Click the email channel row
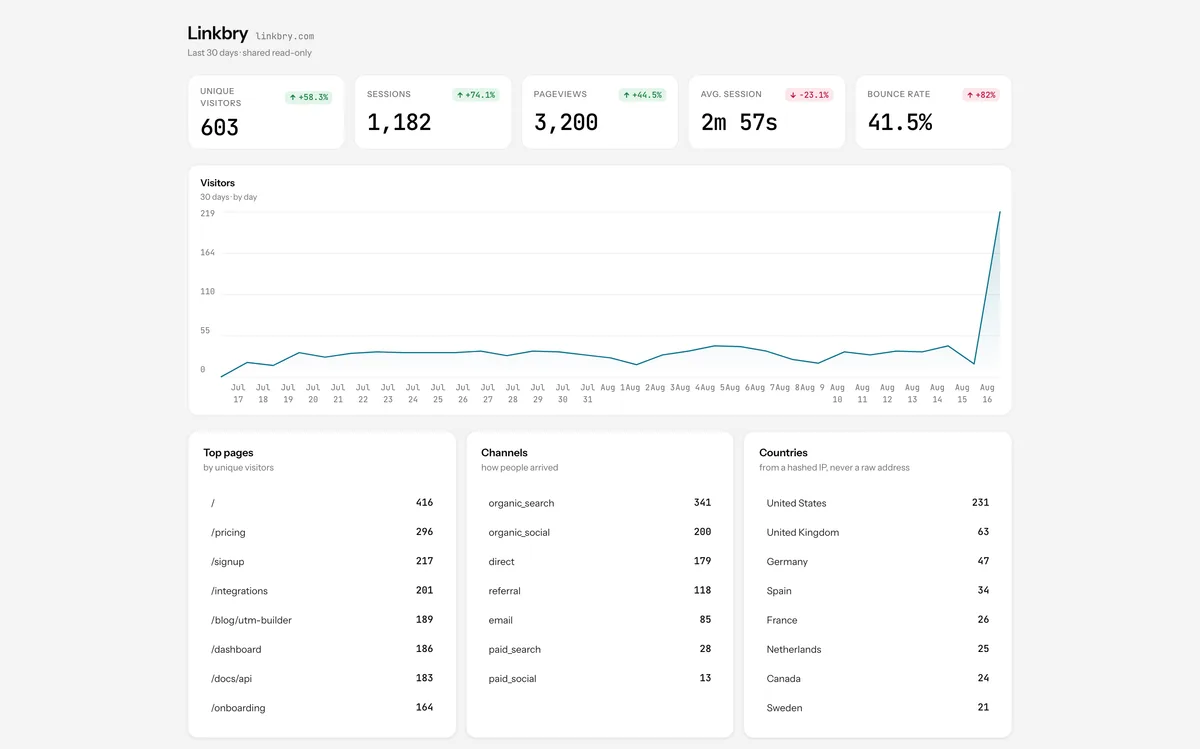Viewport: 1200px width, 749px height. 600,620
